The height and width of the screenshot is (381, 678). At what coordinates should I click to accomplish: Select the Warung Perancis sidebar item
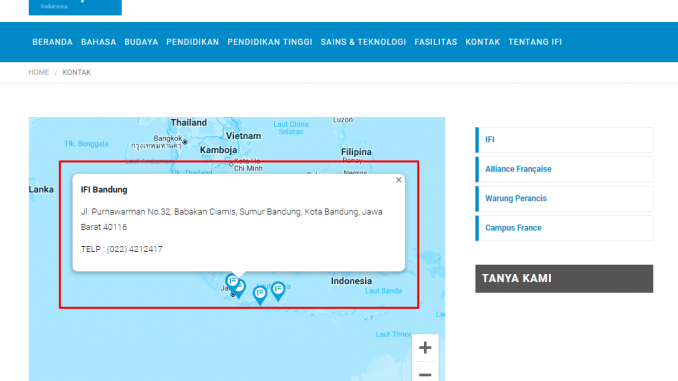(x=564, y=199)
